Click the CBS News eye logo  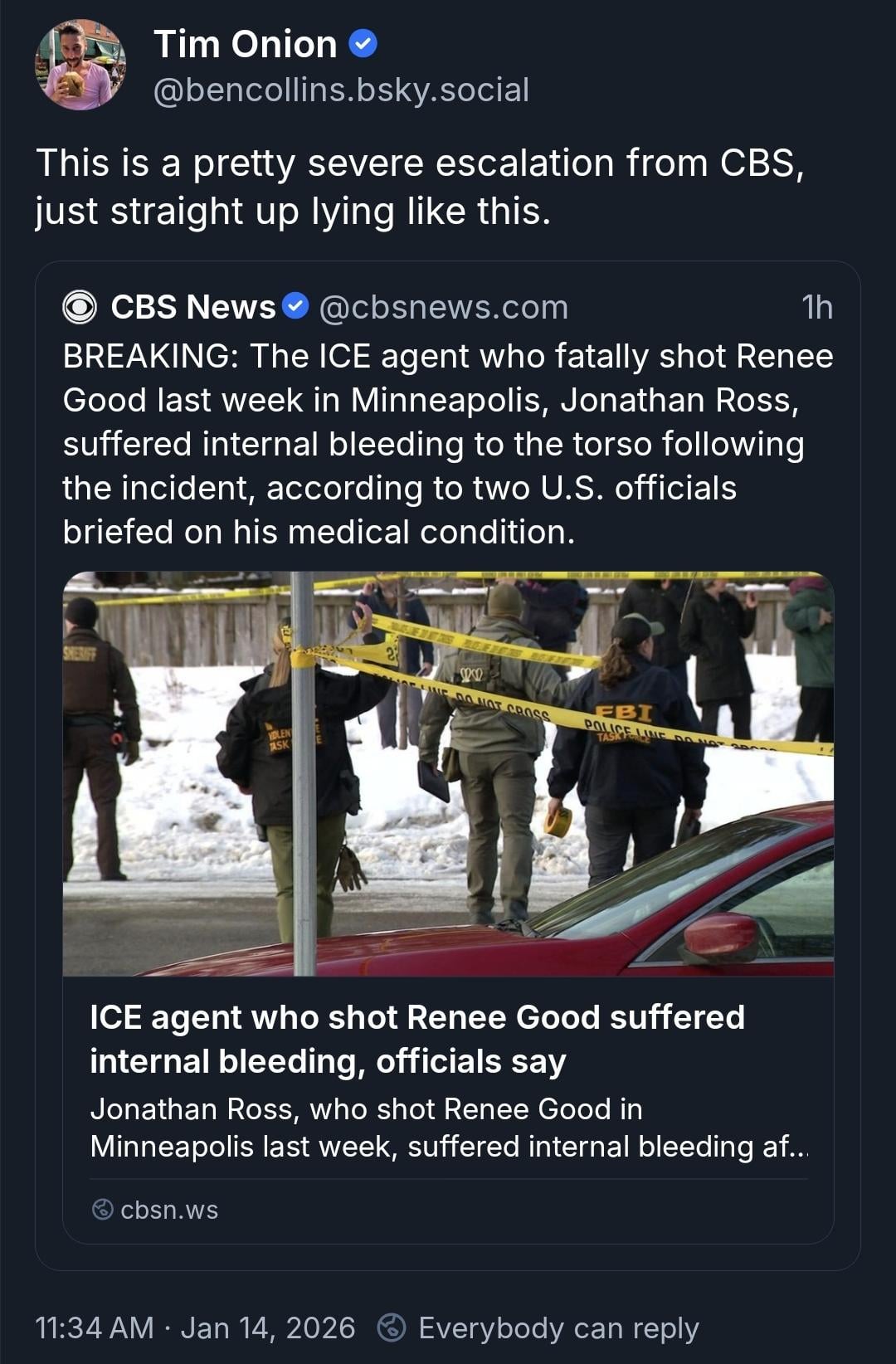80,307
